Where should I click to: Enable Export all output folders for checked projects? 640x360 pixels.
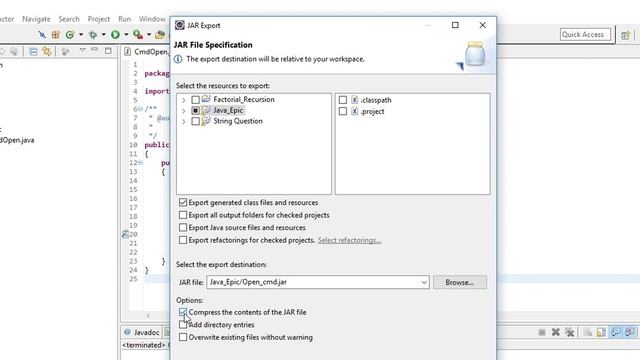[x=183, y=215]
